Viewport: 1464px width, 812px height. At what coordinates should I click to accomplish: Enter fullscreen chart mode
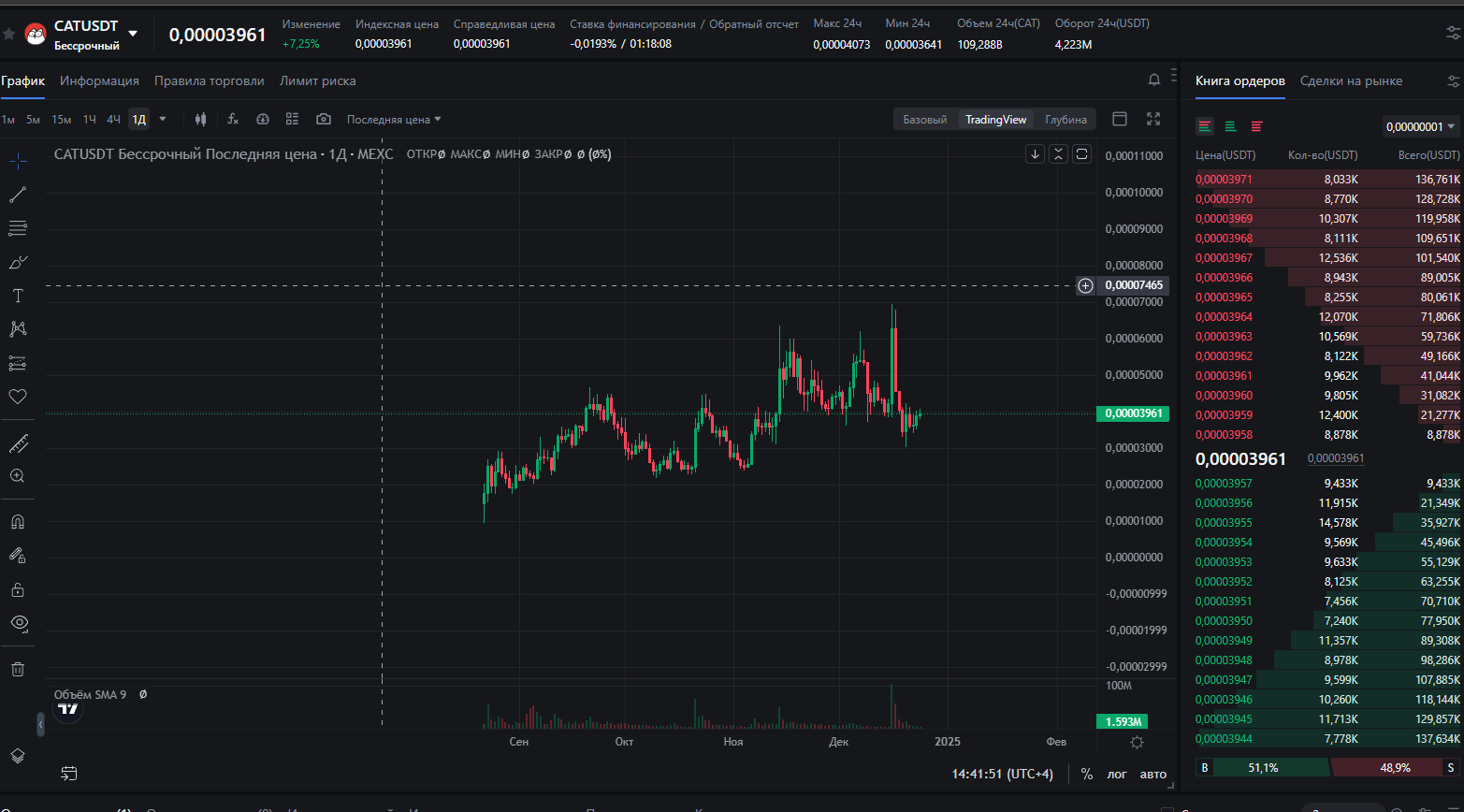point(1153,119)
